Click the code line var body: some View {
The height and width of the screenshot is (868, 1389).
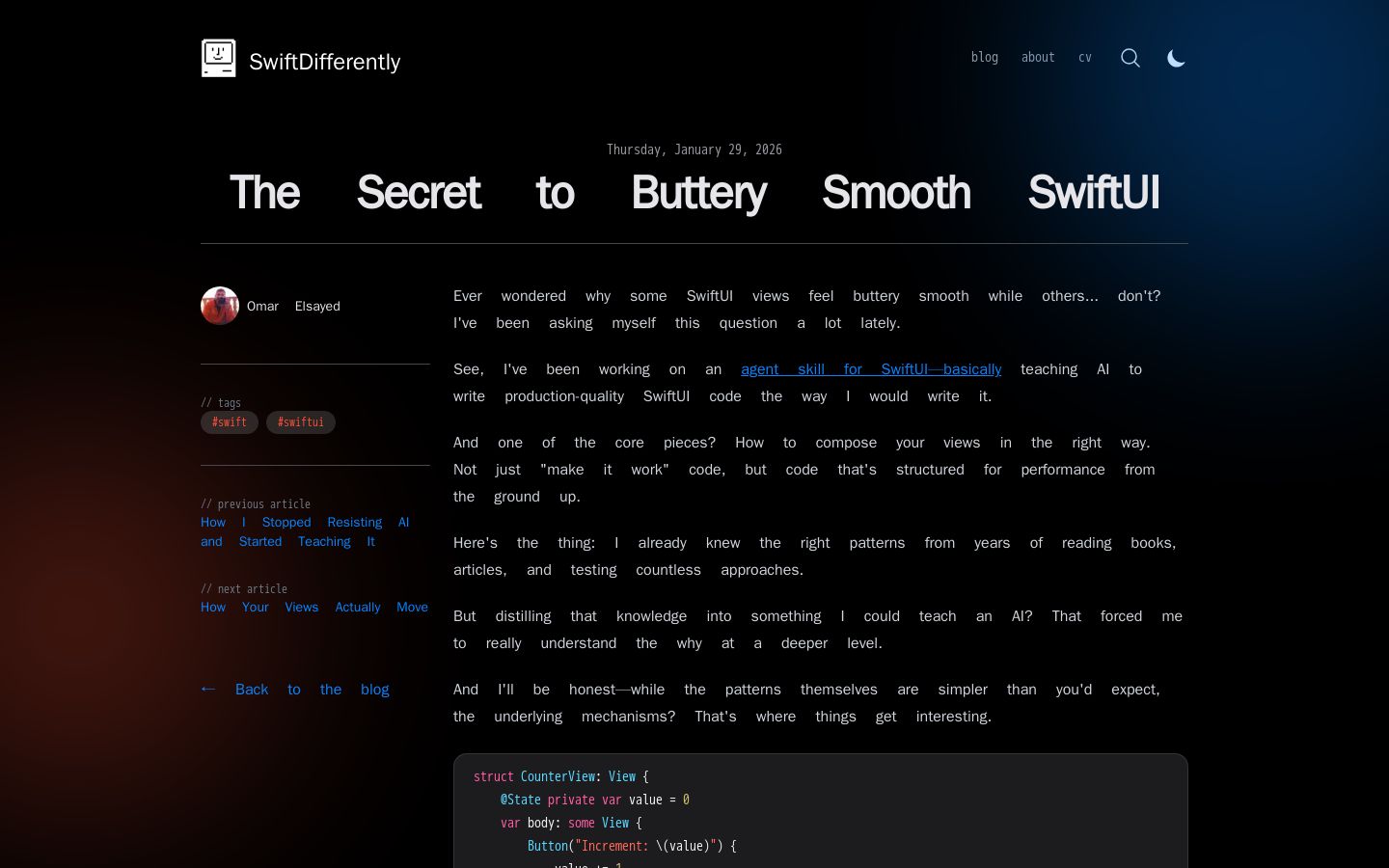click(571, 823)
